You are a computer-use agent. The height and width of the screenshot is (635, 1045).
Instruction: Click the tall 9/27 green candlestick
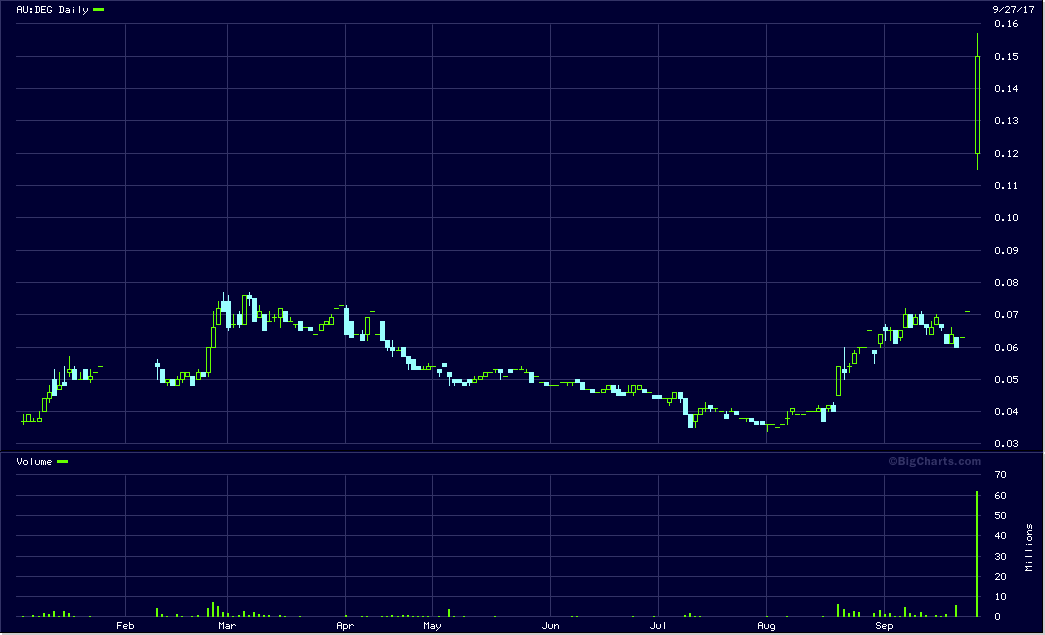point(978,102)
